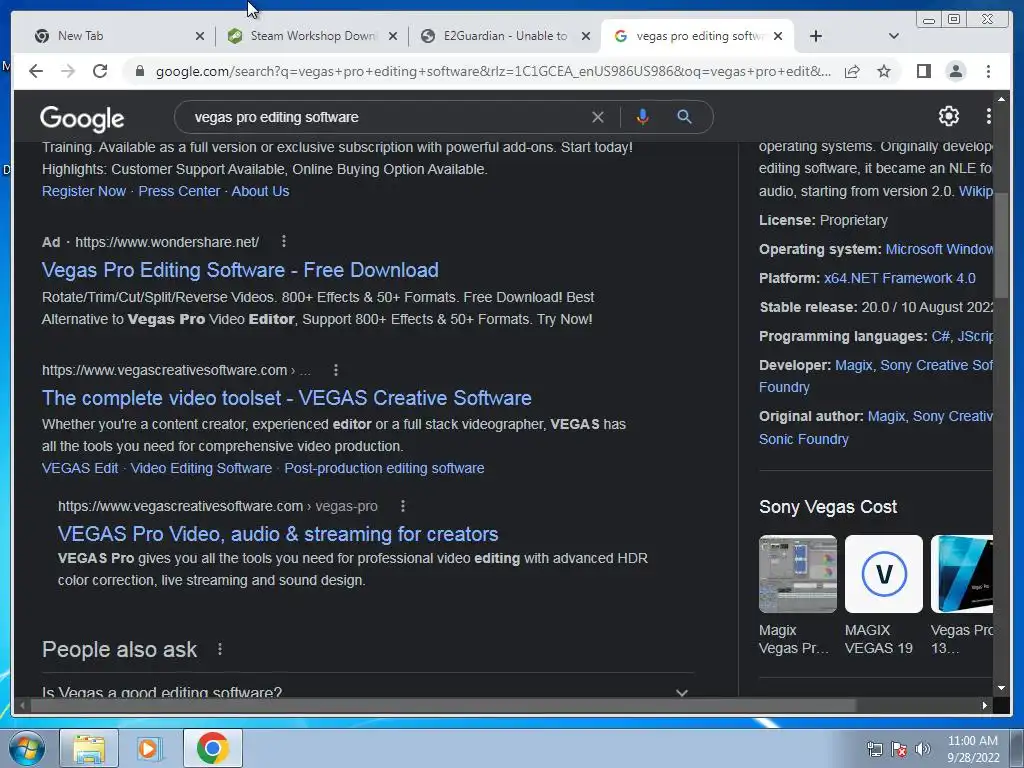The width and height of the screenshot is (1024, 768).
Task: Open the Google apps dots beside the gear
Action: (x=989, y=116)
